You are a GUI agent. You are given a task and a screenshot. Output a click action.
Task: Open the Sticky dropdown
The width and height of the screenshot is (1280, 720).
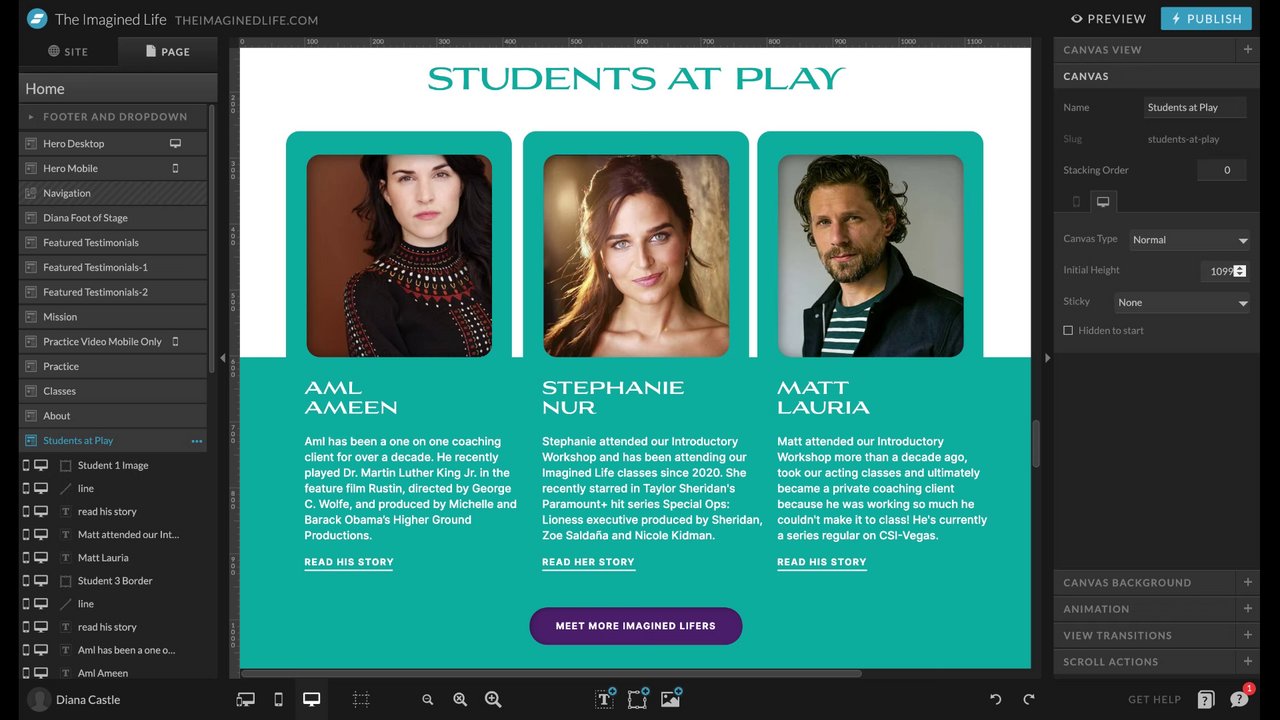[1182, 302]
